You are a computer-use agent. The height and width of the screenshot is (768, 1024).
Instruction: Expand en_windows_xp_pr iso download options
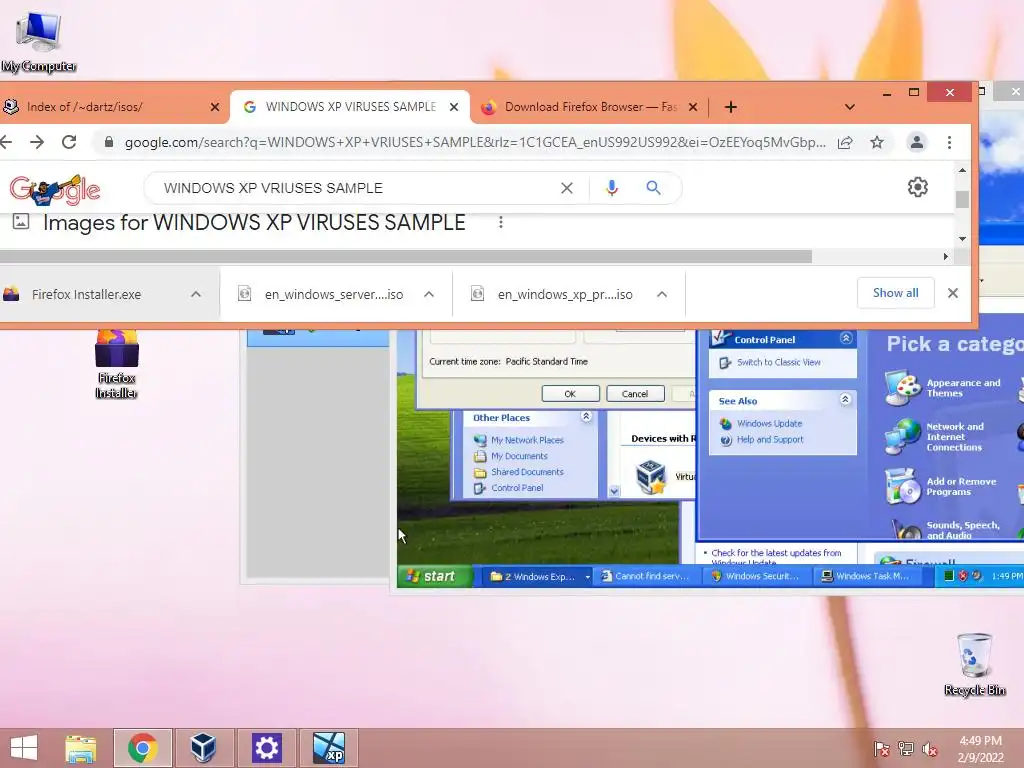662,295
